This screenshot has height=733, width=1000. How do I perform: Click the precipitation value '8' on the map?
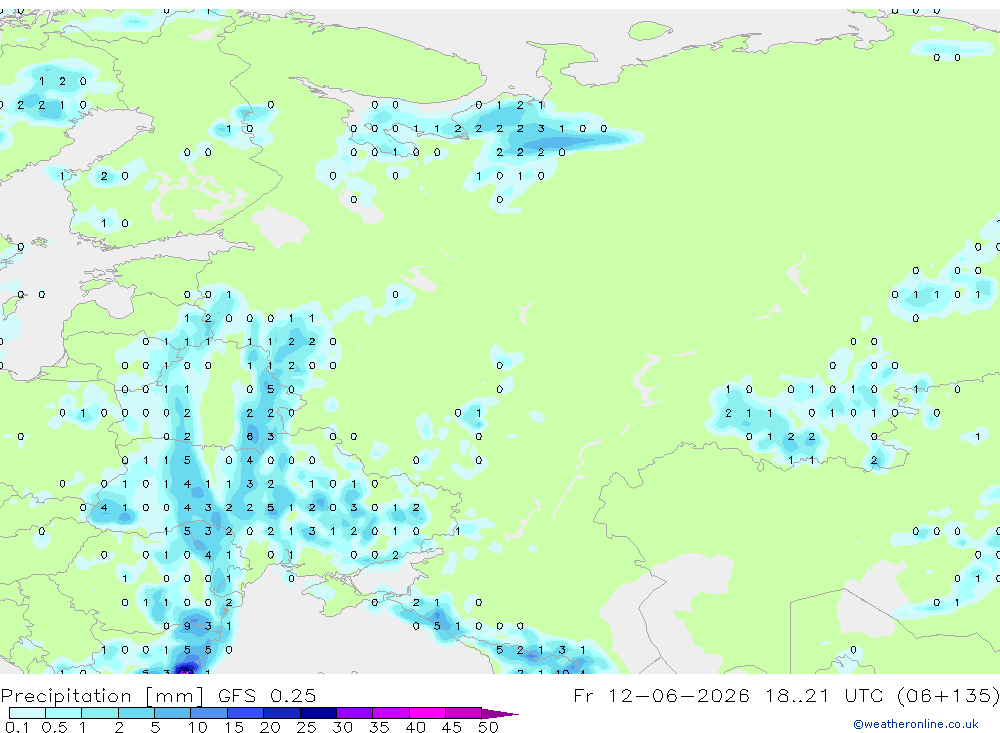(x=250, y=436)
